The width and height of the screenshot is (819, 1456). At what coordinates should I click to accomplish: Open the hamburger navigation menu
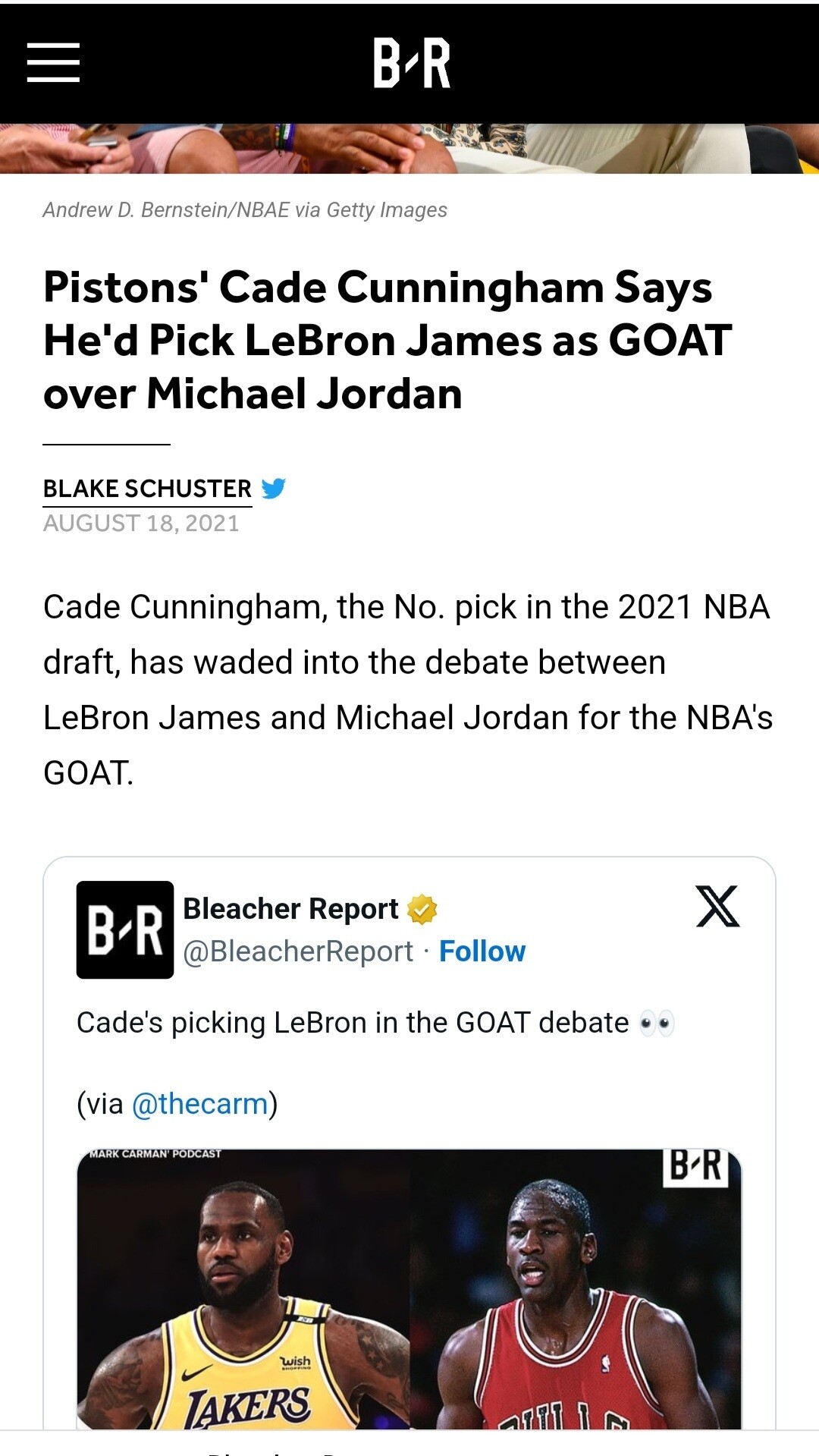point(53,62)
